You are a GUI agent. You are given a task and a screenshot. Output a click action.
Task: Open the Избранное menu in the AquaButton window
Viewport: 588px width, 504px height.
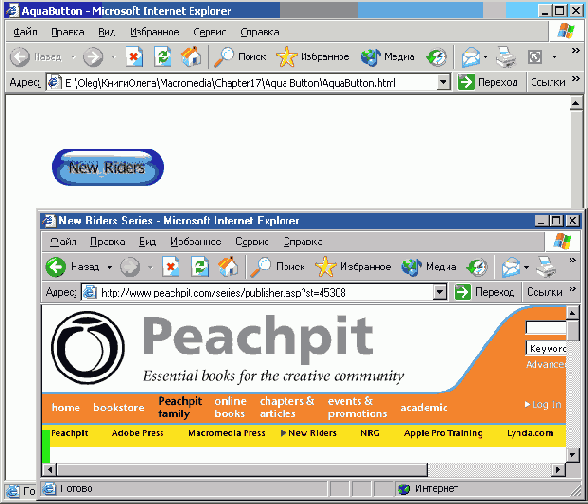pyautogui.click(x=155, y=32)
